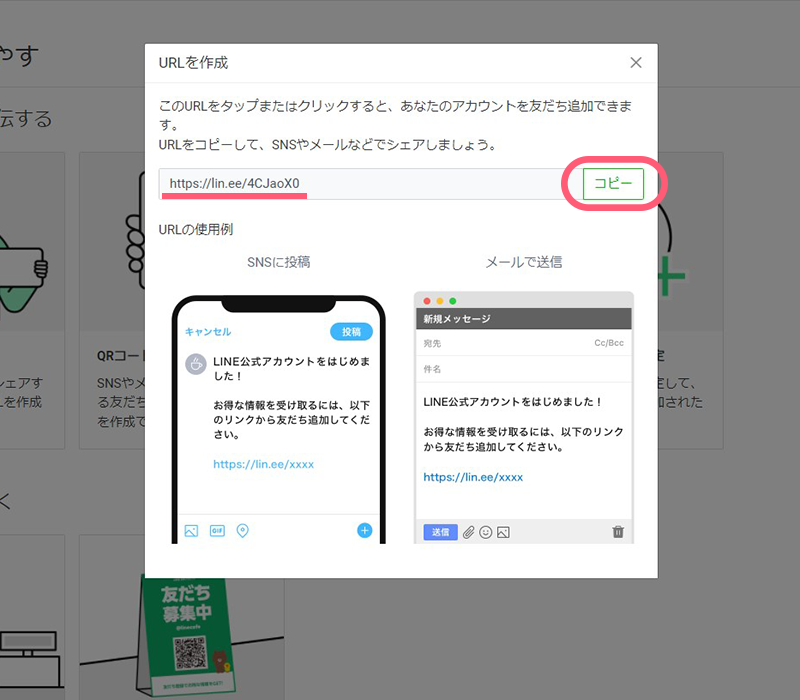Click the insert picture icon in mail mockup

click(503, 532)
